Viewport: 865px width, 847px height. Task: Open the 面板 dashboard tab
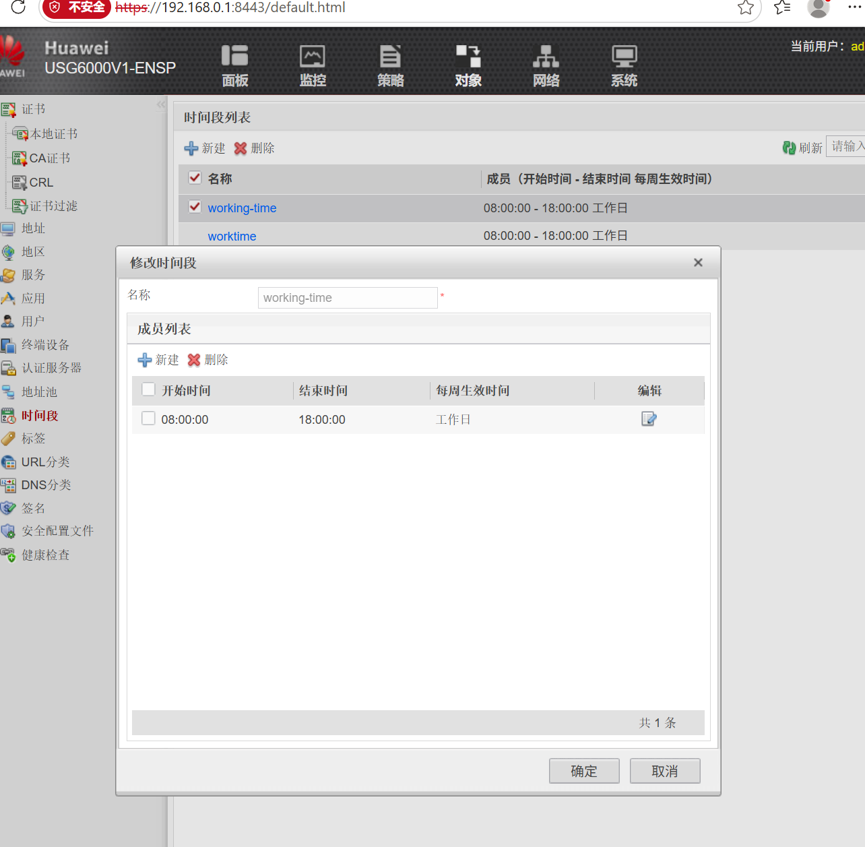coord(235,66)
